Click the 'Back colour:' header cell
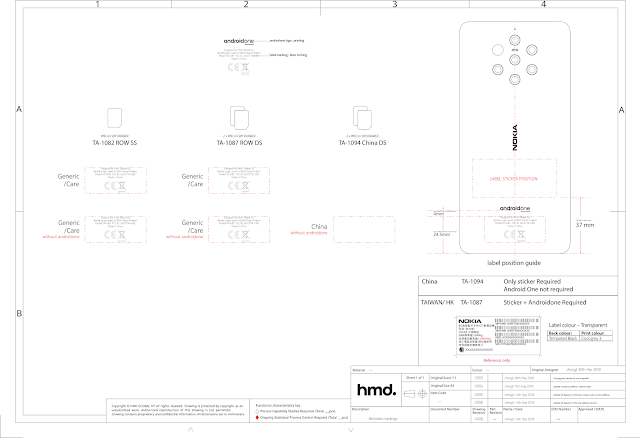 [563, 333]
